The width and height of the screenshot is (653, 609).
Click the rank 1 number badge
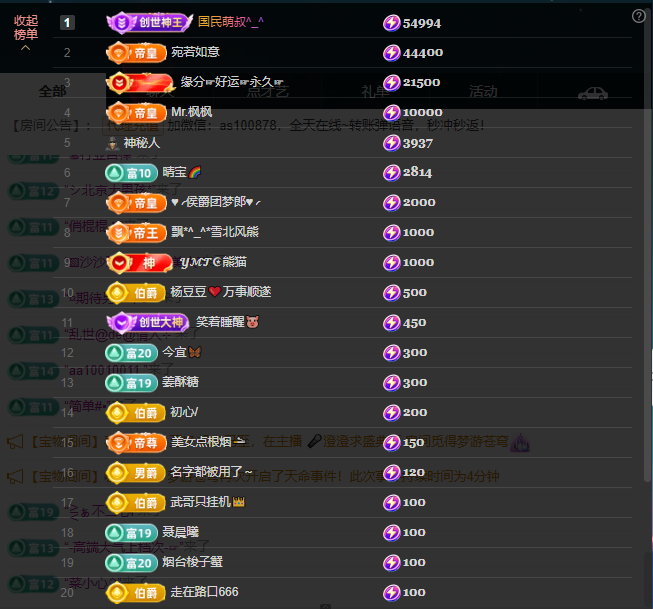tap(67, 22)
